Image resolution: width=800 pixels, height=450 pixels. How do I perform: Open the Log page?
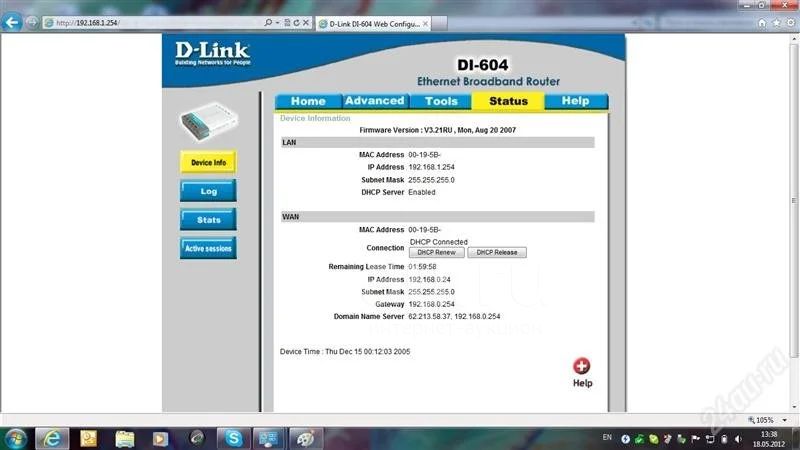pyautogui.click(x=208, y=191)
